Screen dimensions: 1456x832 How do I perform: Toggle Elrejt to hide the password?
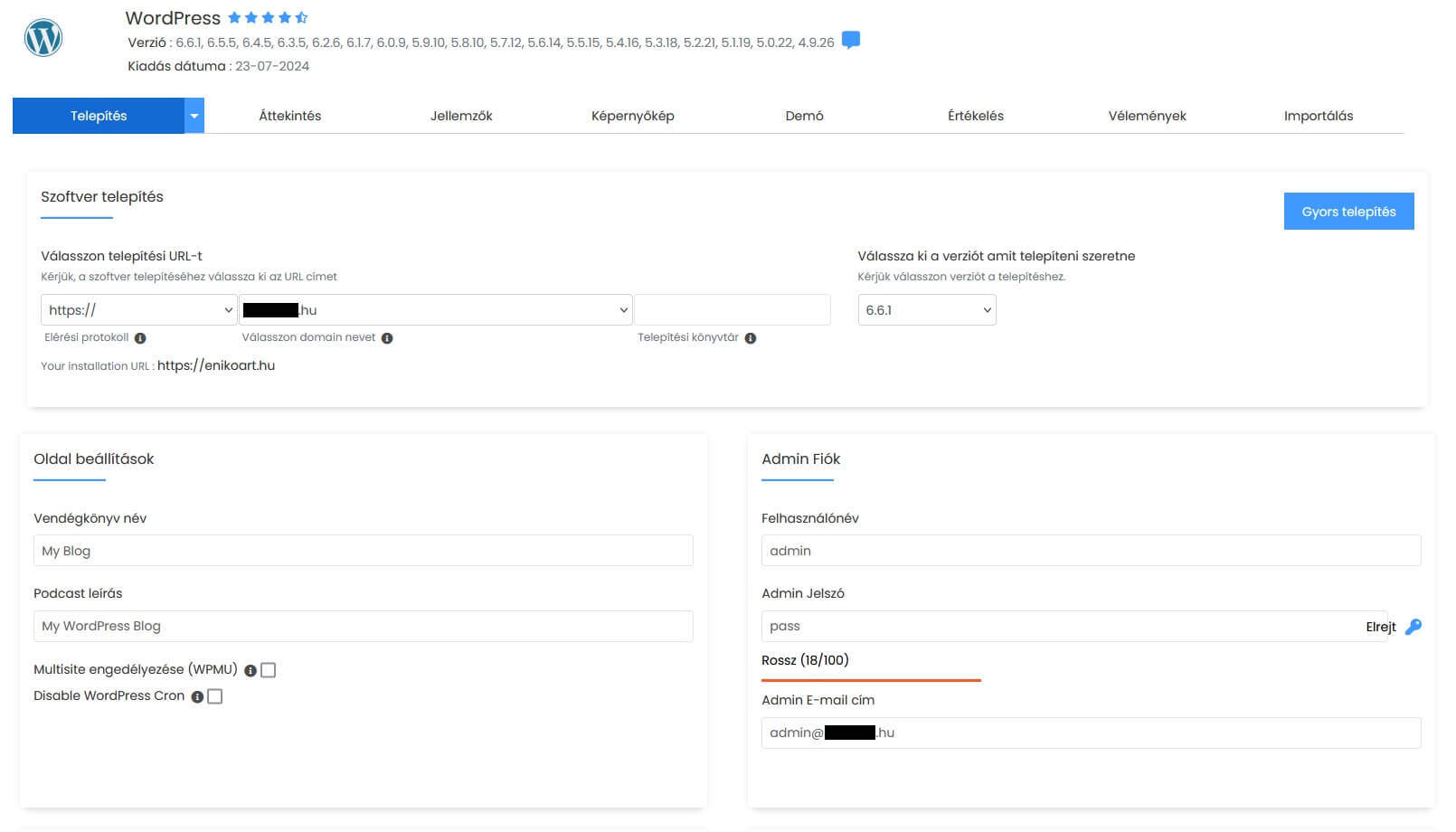(1381, 626)
